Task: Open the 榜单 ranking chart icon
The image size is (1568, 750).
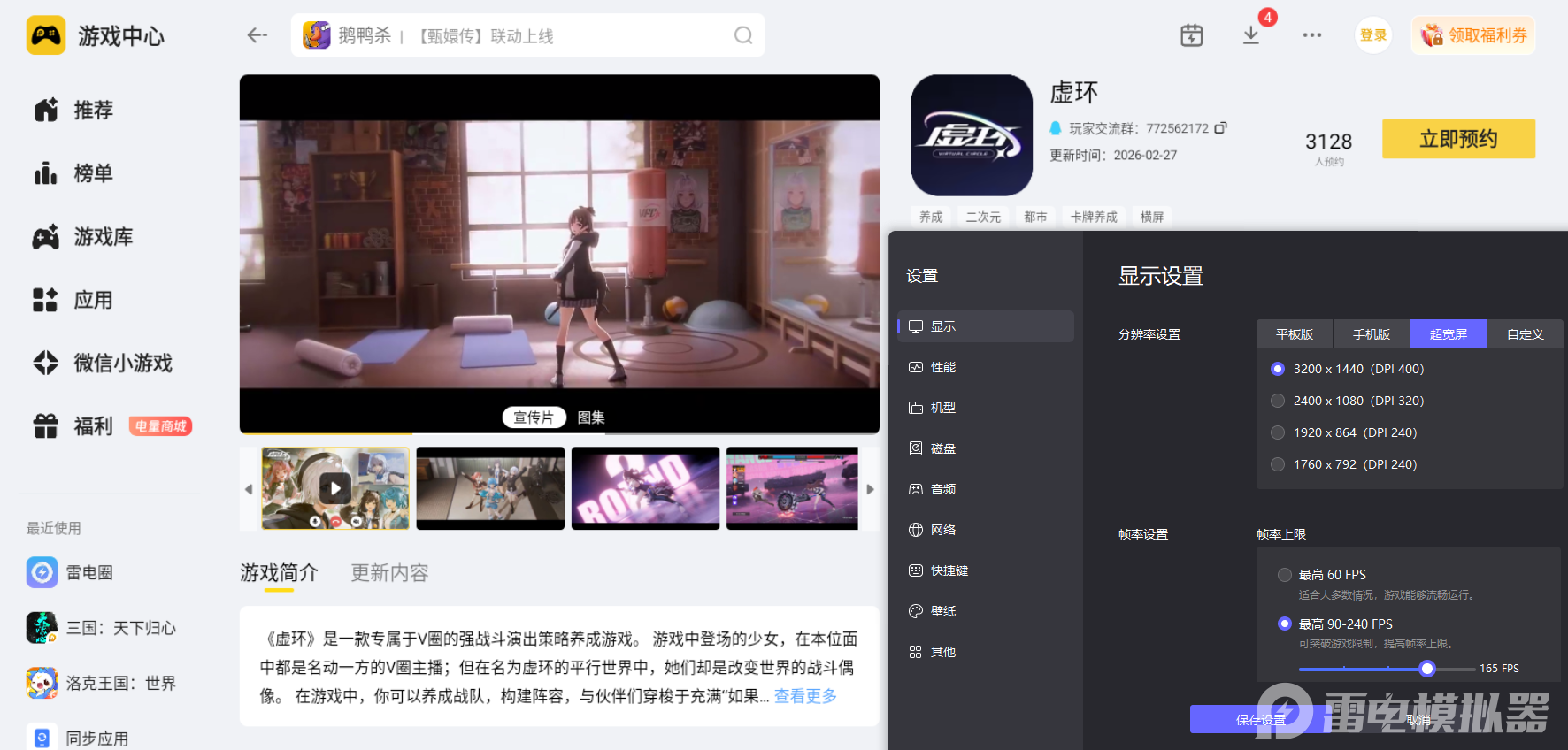Action: 46,173
